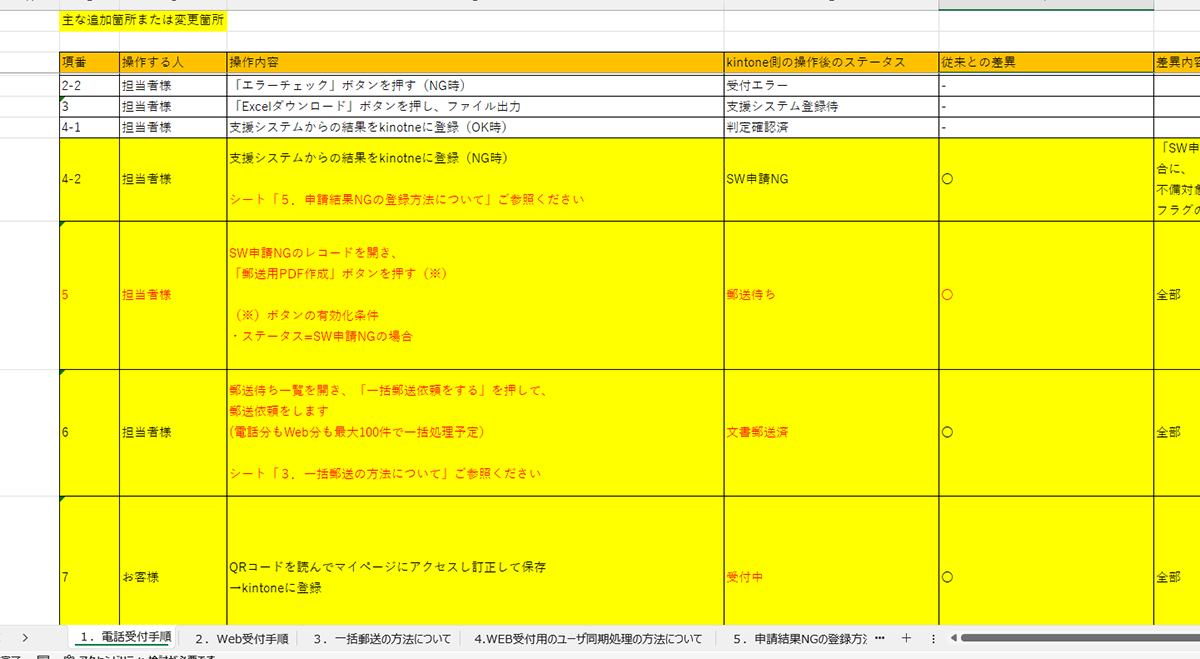This screenshot has height=659, width=1200.
Task: Click the tab bar splitter dots handle
Action: coord(933,637)
